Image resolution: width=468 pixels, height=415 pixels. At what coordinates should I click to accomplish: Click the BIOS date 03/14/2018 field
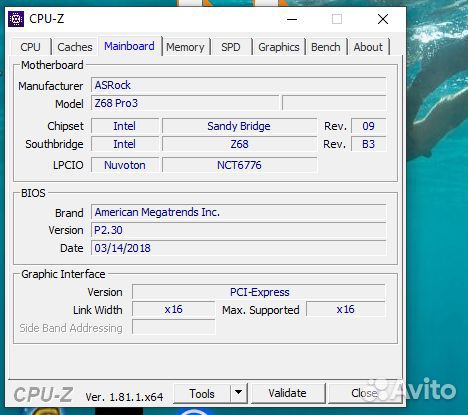point(239,248)
